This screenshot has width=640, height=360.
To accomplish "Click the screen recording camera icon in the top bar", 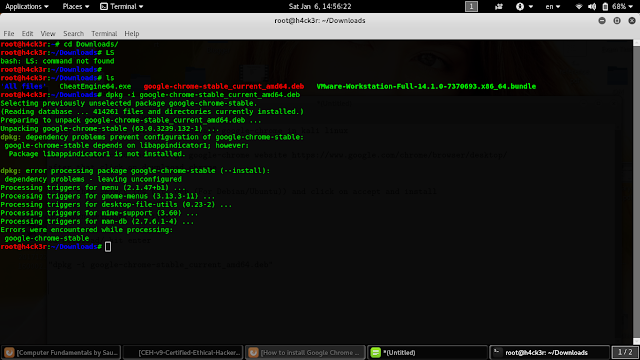I will 498,7.
